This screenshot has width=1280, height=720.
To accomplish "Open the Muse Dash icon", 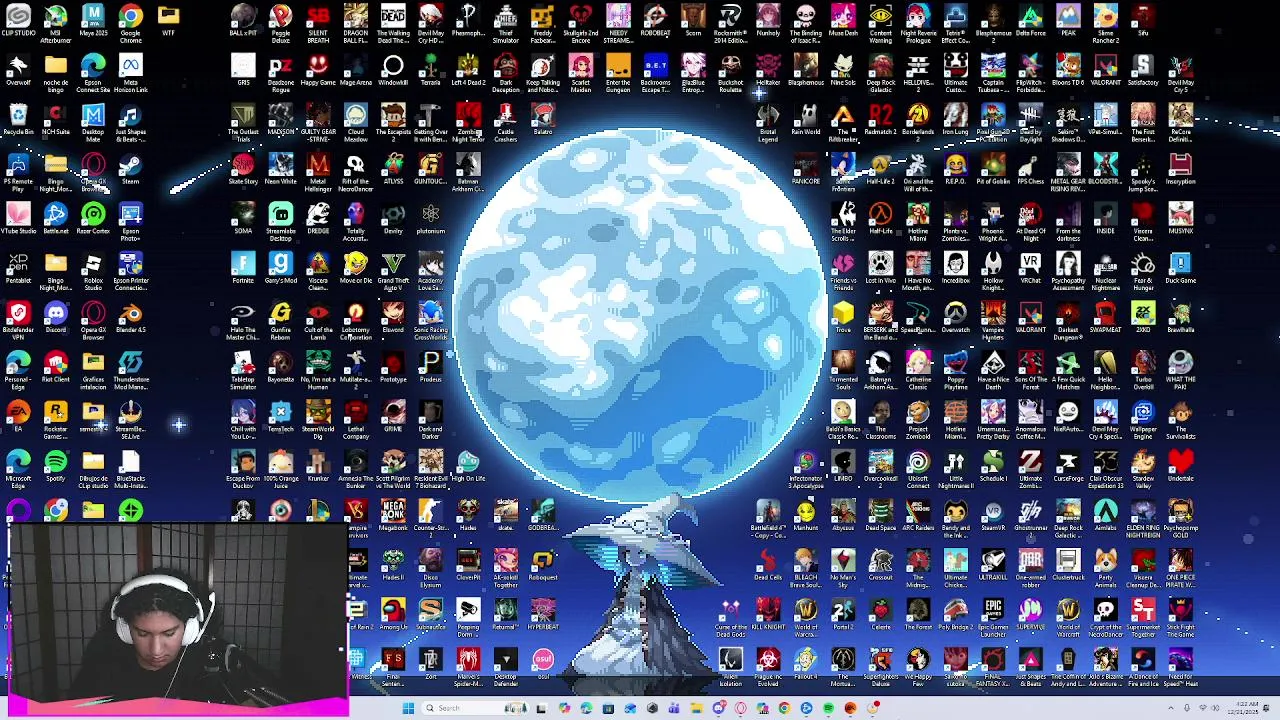I will pyautogui.click(x=843, y=21).
